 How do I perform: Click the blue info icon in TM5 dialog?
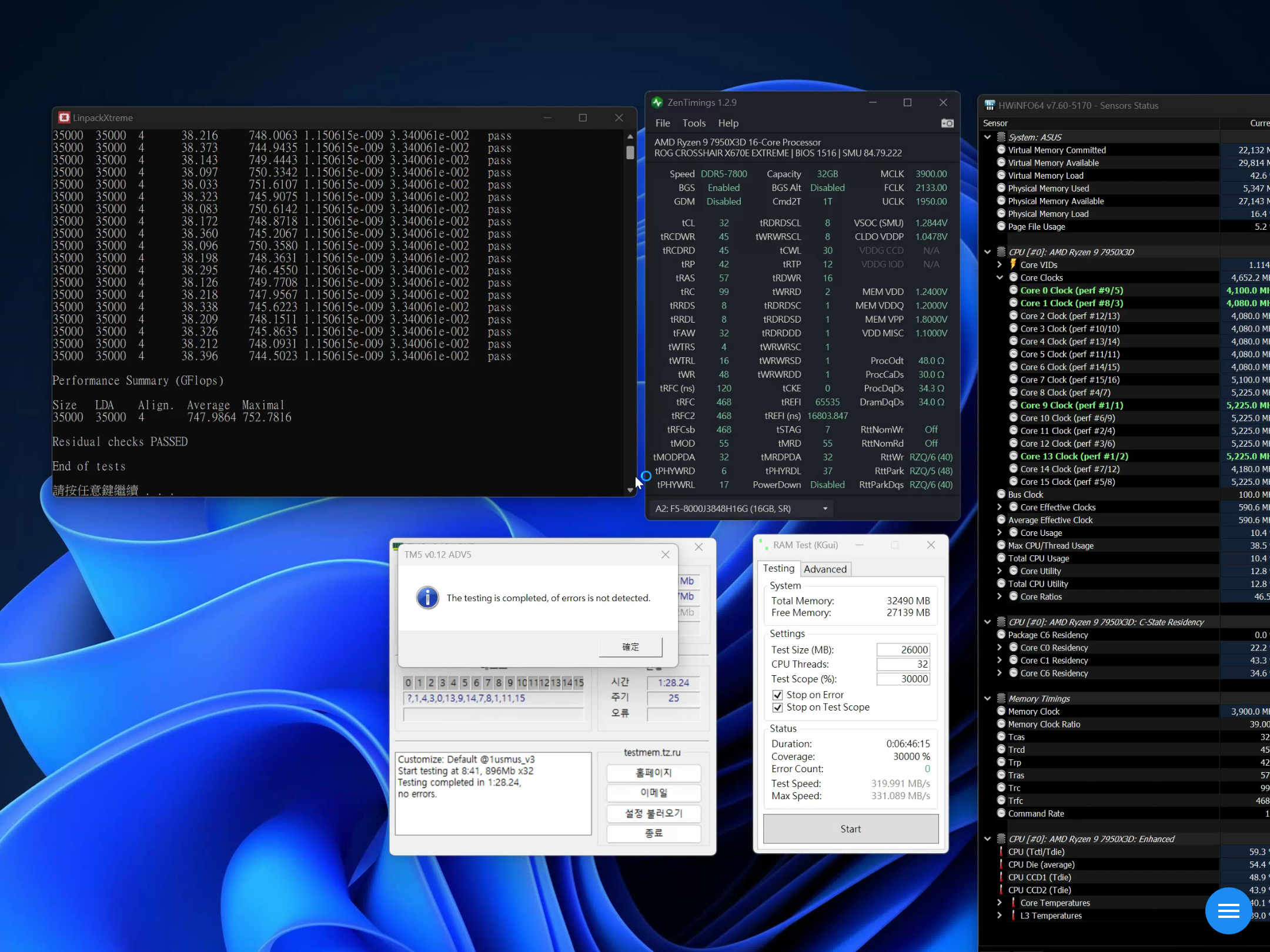[427, 598]
